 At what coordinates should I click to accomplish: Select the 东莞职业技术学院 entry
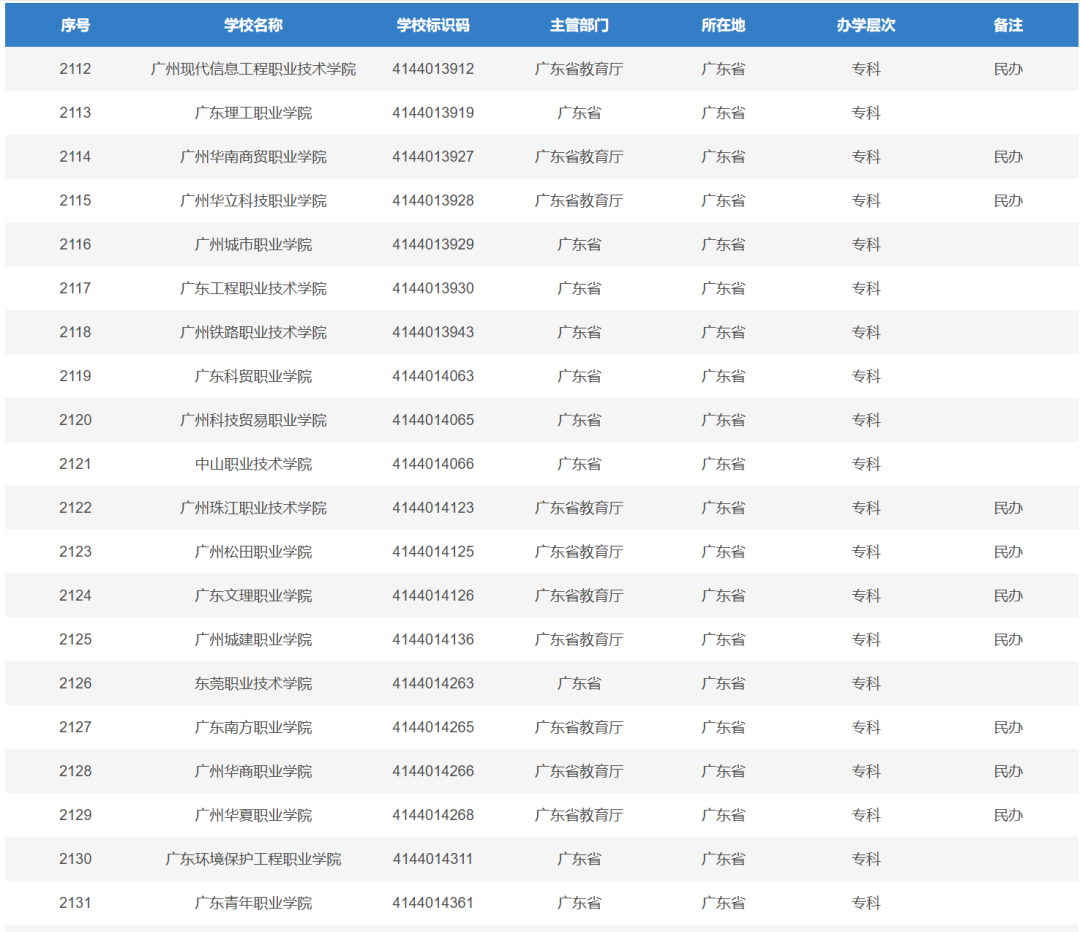point(253,684)
